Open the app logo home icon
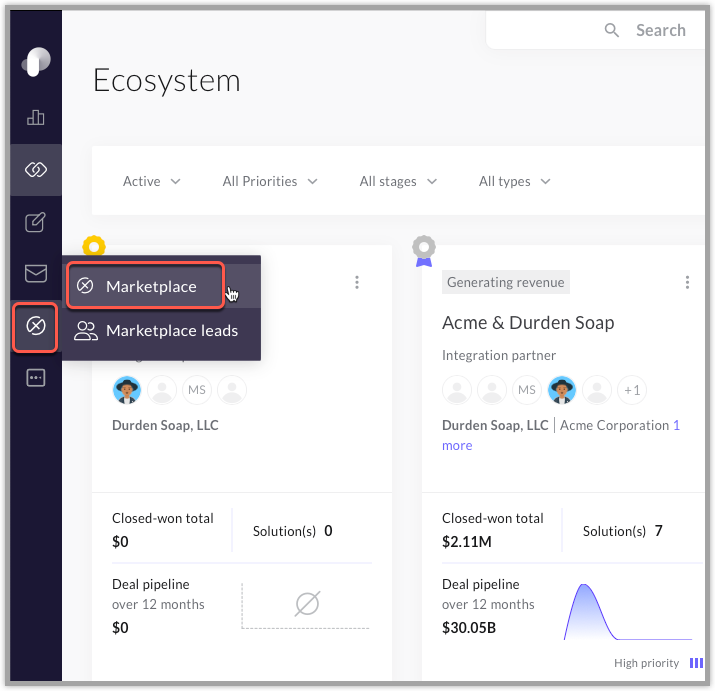Image resolution: width=715 pixels, height=691 pixels. pyautogui.click(x=36, y=61)
